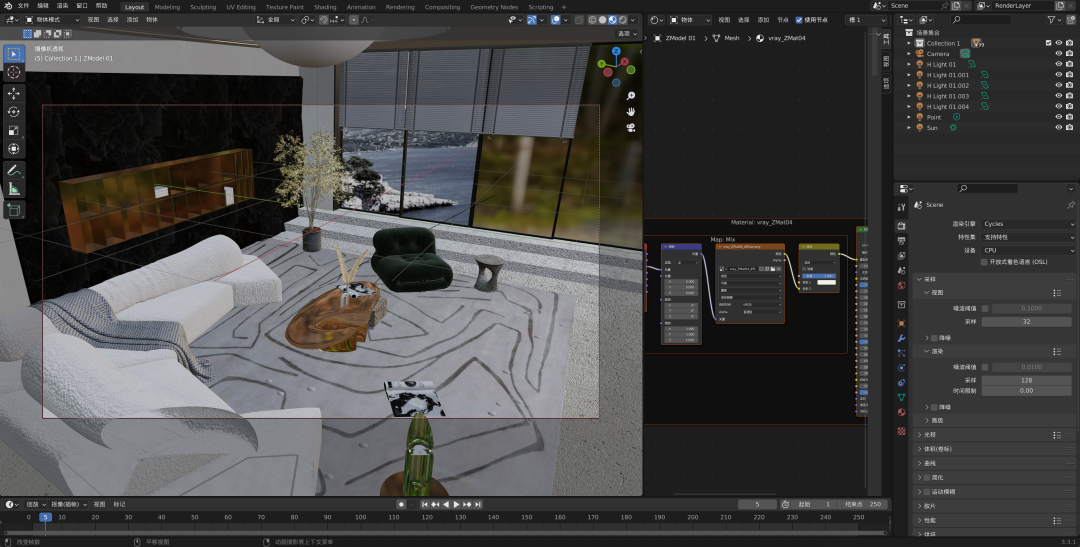The width and height of the screenshot is (1080, 547).
Task: Select the Scale tool
Action: [14, 130]
